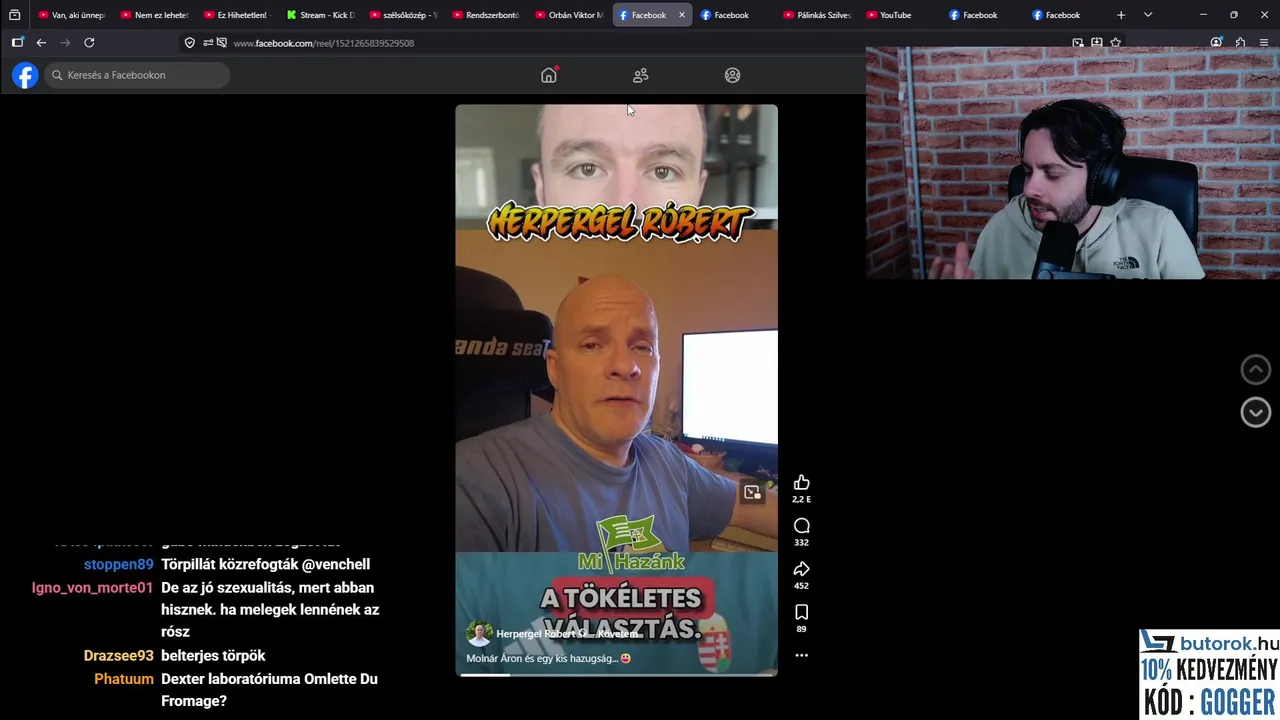Navigate back in the browser
1280x720 pixels.
tap(41, 43)
